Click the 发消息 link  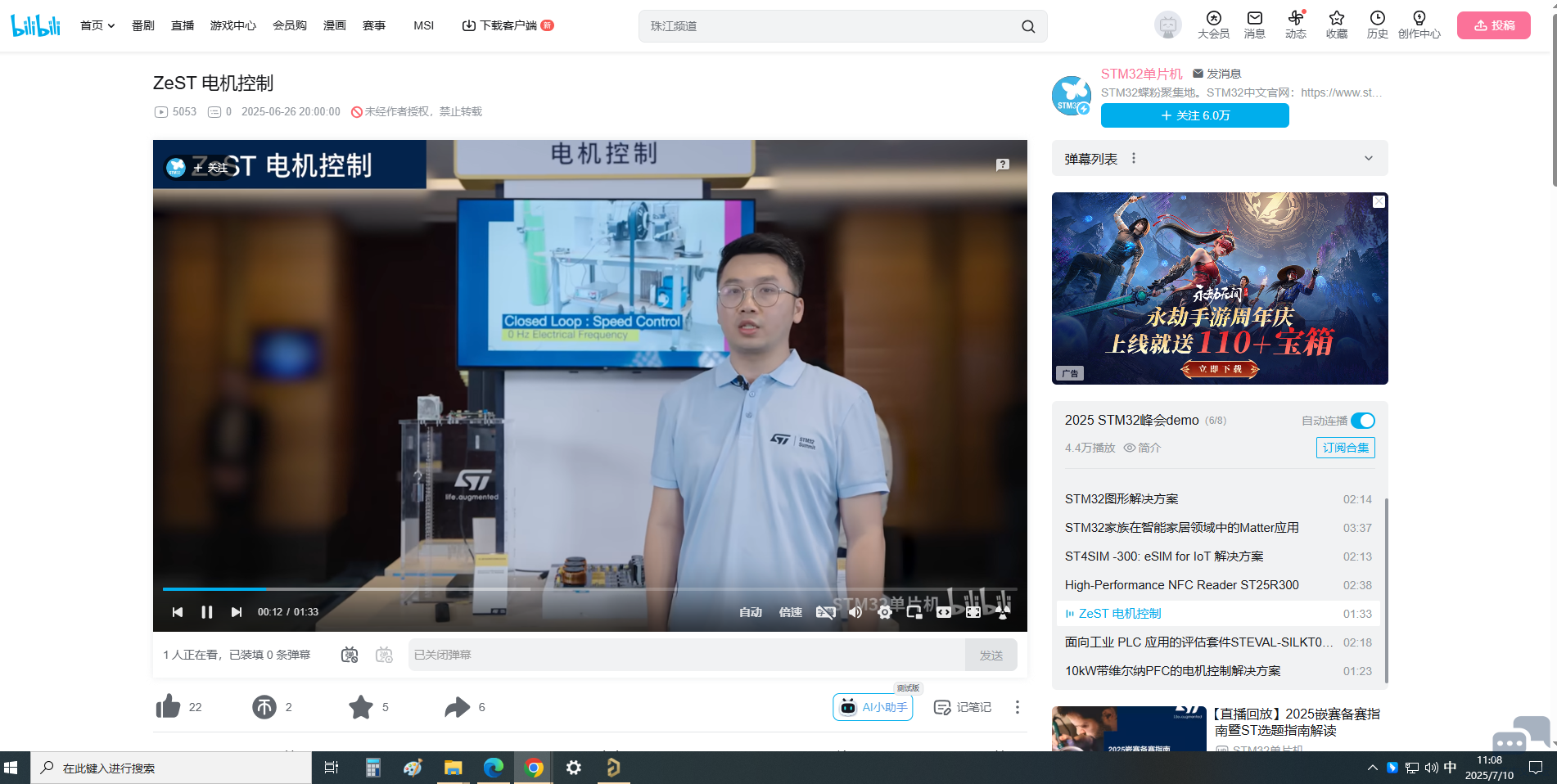[x=1217, y=74]
